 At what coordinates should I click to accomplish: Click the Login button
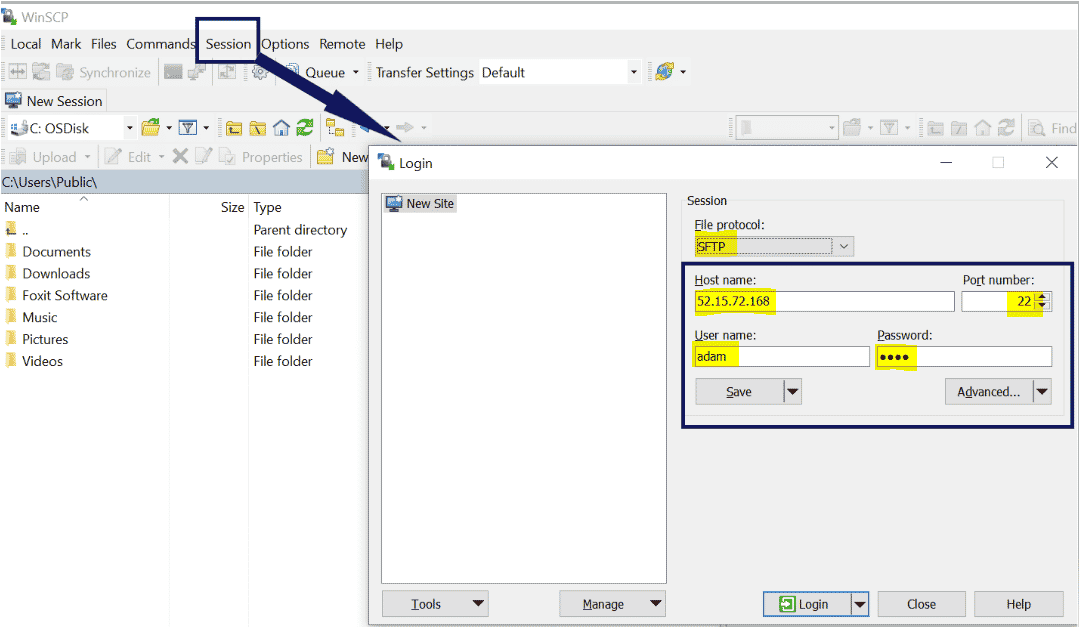pyautogui.click(x=807, y=605)
